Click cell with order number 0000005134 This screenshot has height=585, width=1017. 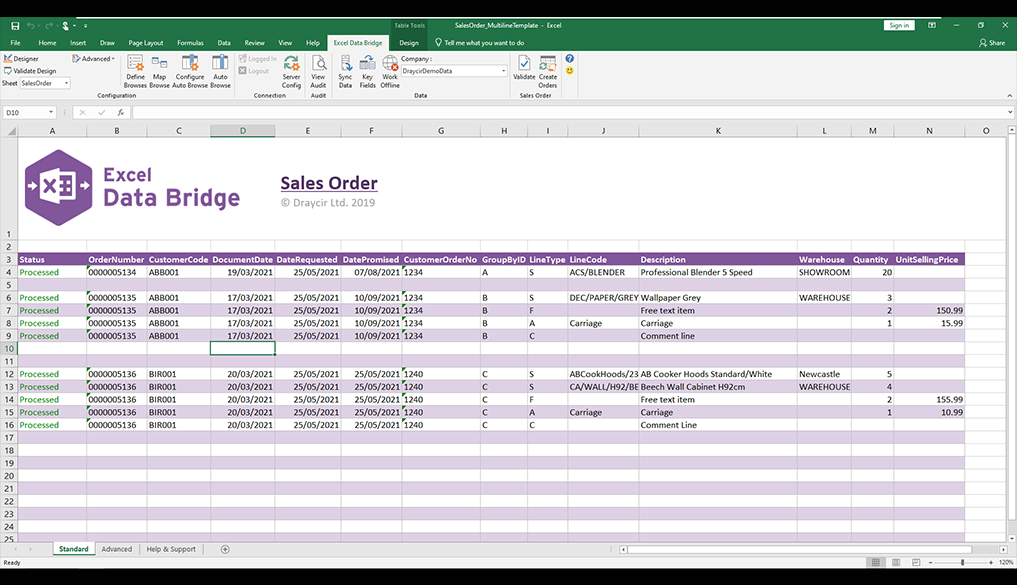click(x=117, y=272)
